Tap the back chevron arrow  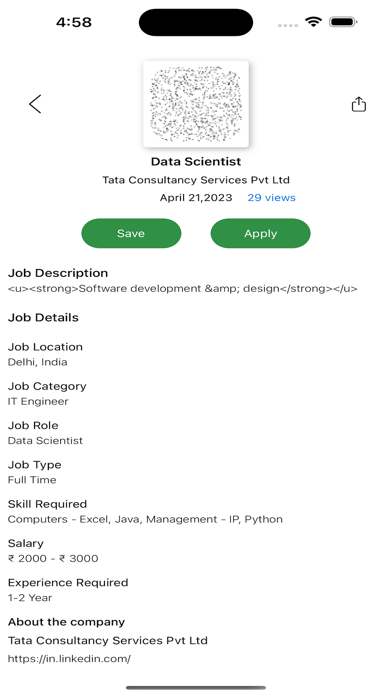[35, 104]
